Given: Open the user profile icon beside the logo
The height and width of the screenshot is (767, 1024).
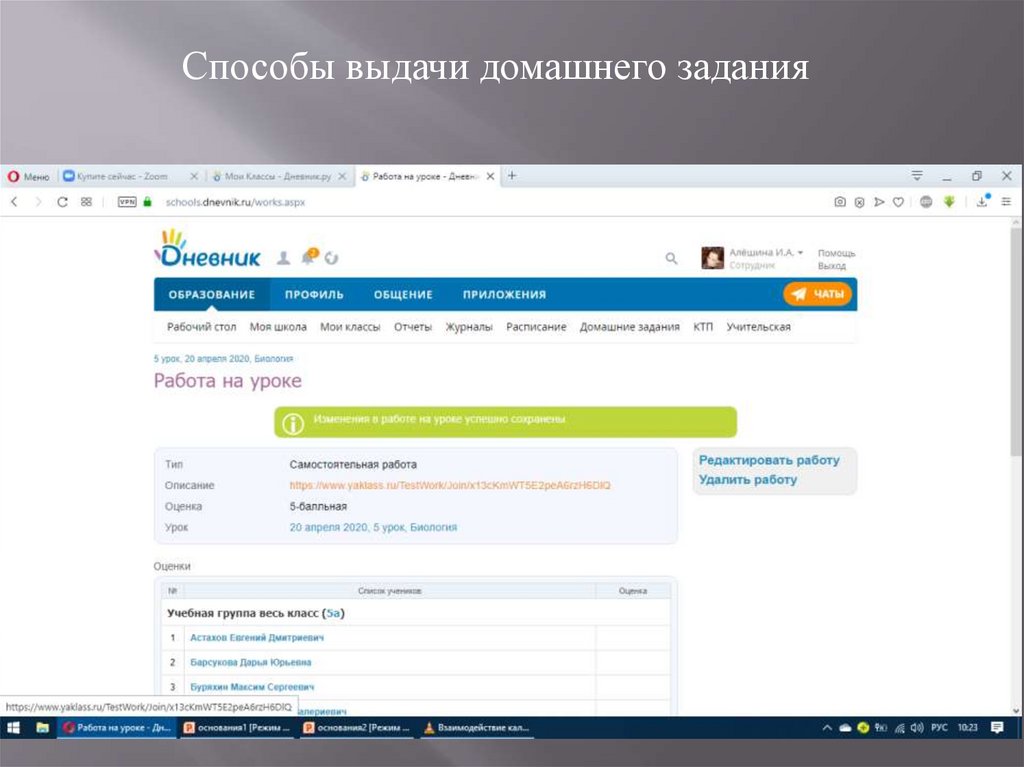Looking at the screenshot, I should tap(283, 258).
